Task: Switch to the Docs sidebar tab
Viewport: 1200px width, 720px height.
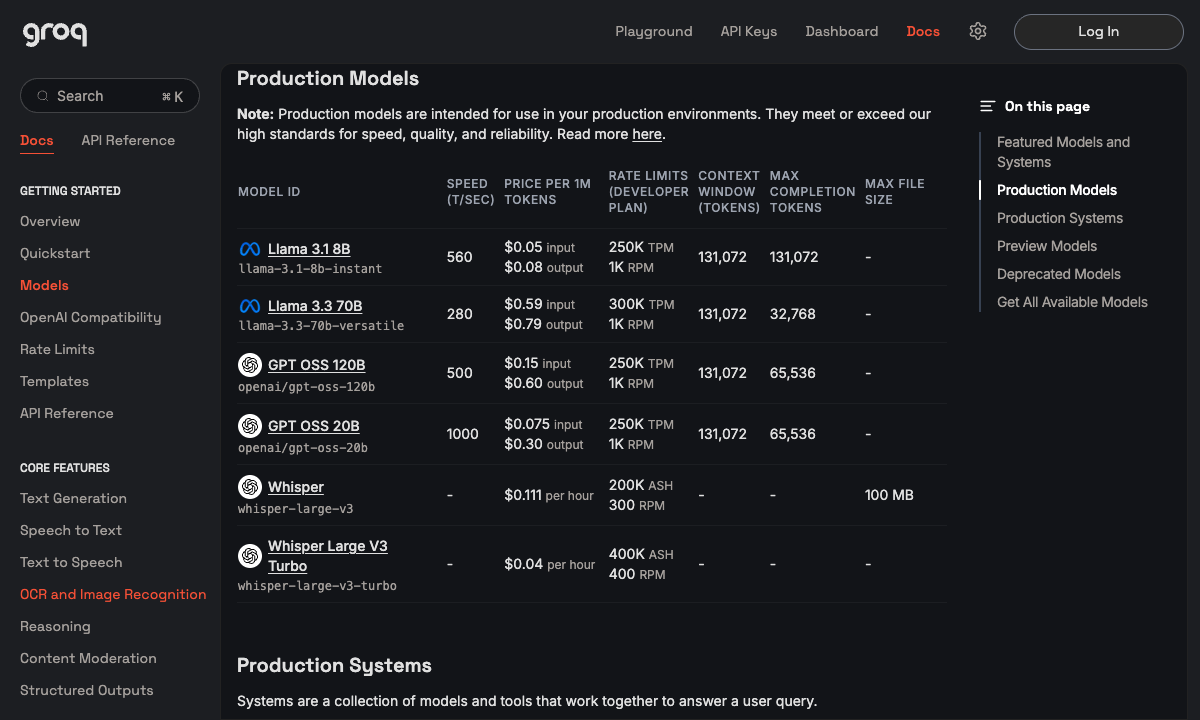Action: click(37, 140)
